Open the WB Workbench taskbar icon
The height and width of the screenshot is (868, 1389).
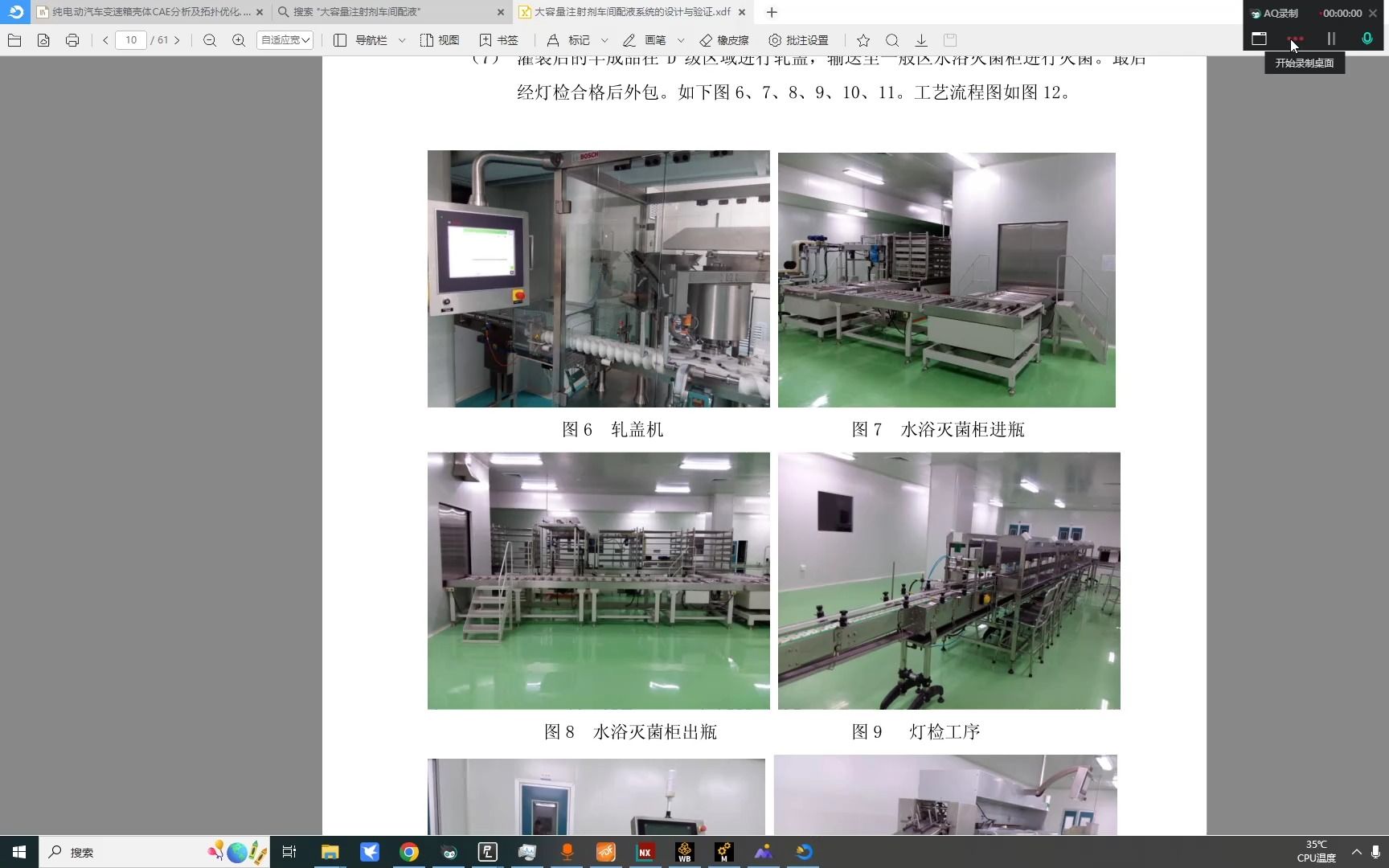click(684, 852)
